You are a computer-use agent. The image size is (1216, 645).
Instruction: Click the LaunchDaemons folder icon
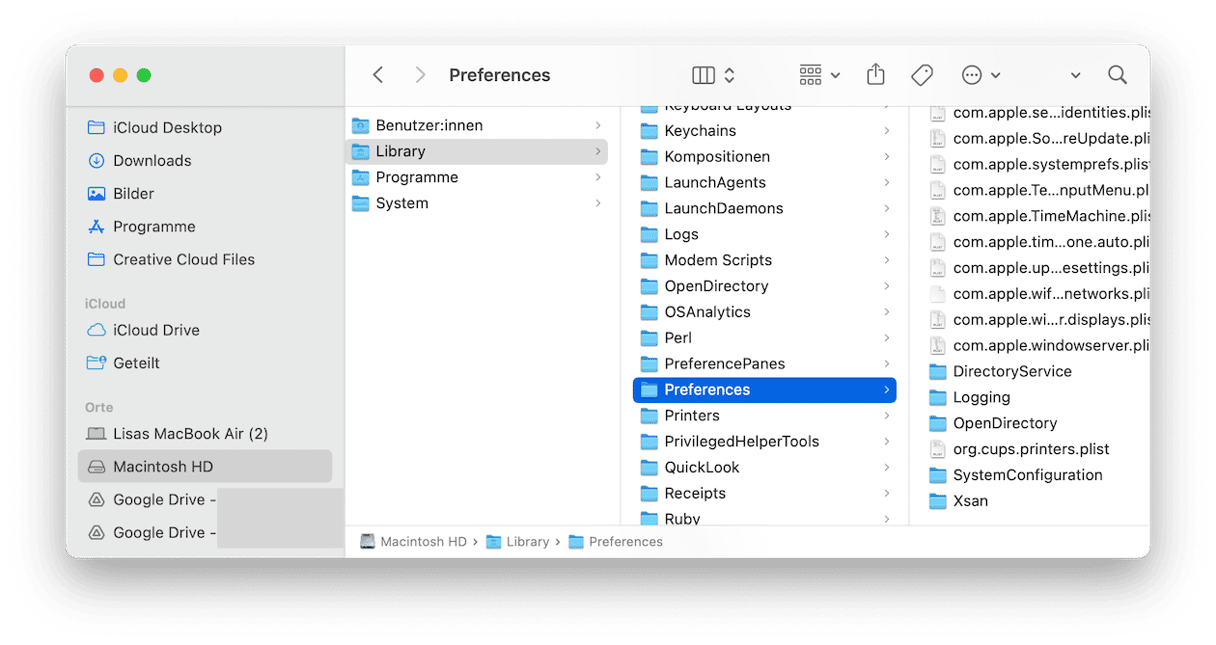648,208
